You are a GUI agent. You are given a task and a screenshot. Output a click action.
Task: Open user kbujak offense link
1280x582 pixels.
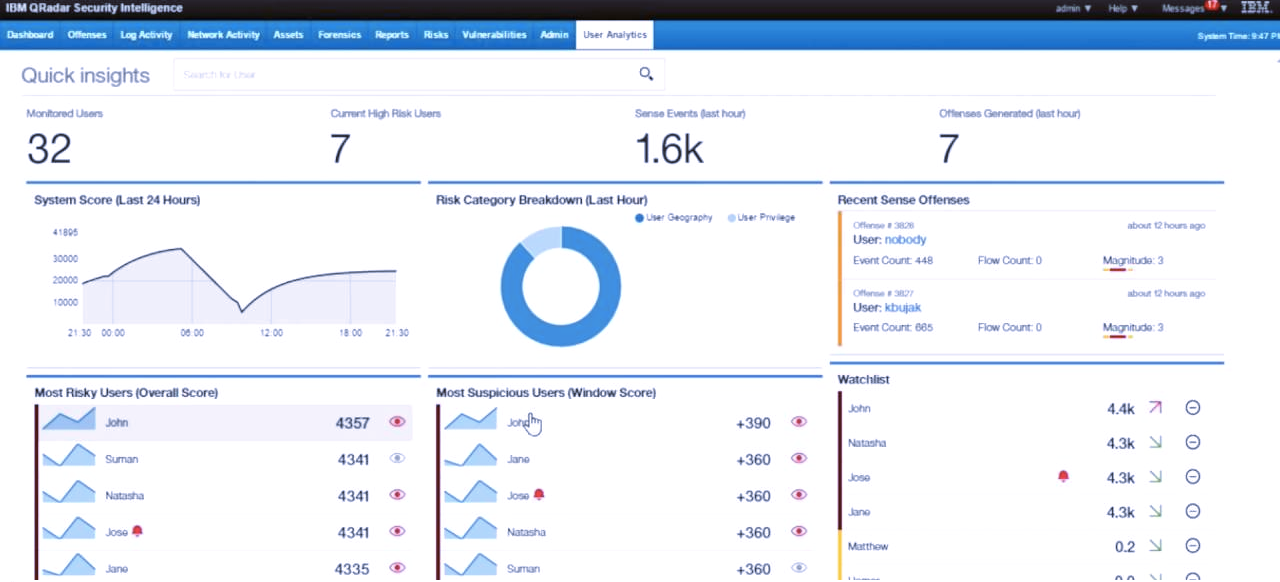pos(903,307)
